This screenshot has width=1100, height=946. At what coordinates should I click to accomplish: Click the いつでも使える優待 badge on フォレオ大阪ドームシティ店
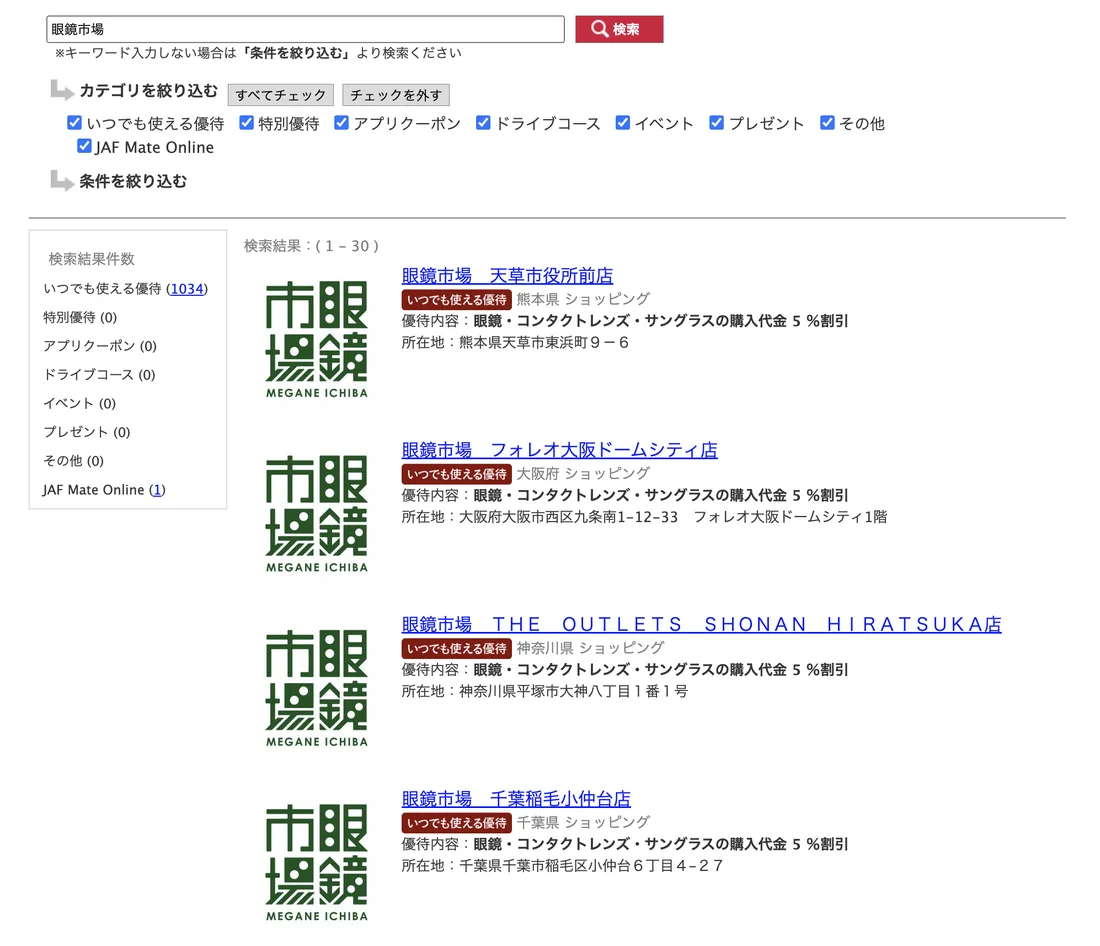[457, 474]
